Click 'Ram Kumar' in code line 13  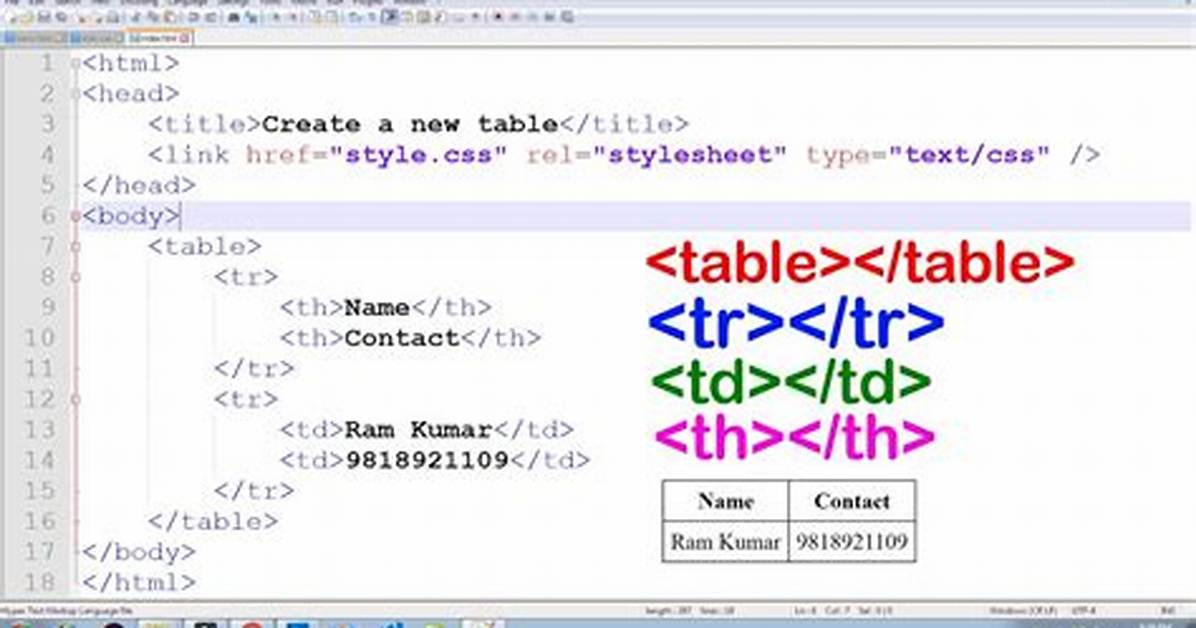(x=419, y=430)
